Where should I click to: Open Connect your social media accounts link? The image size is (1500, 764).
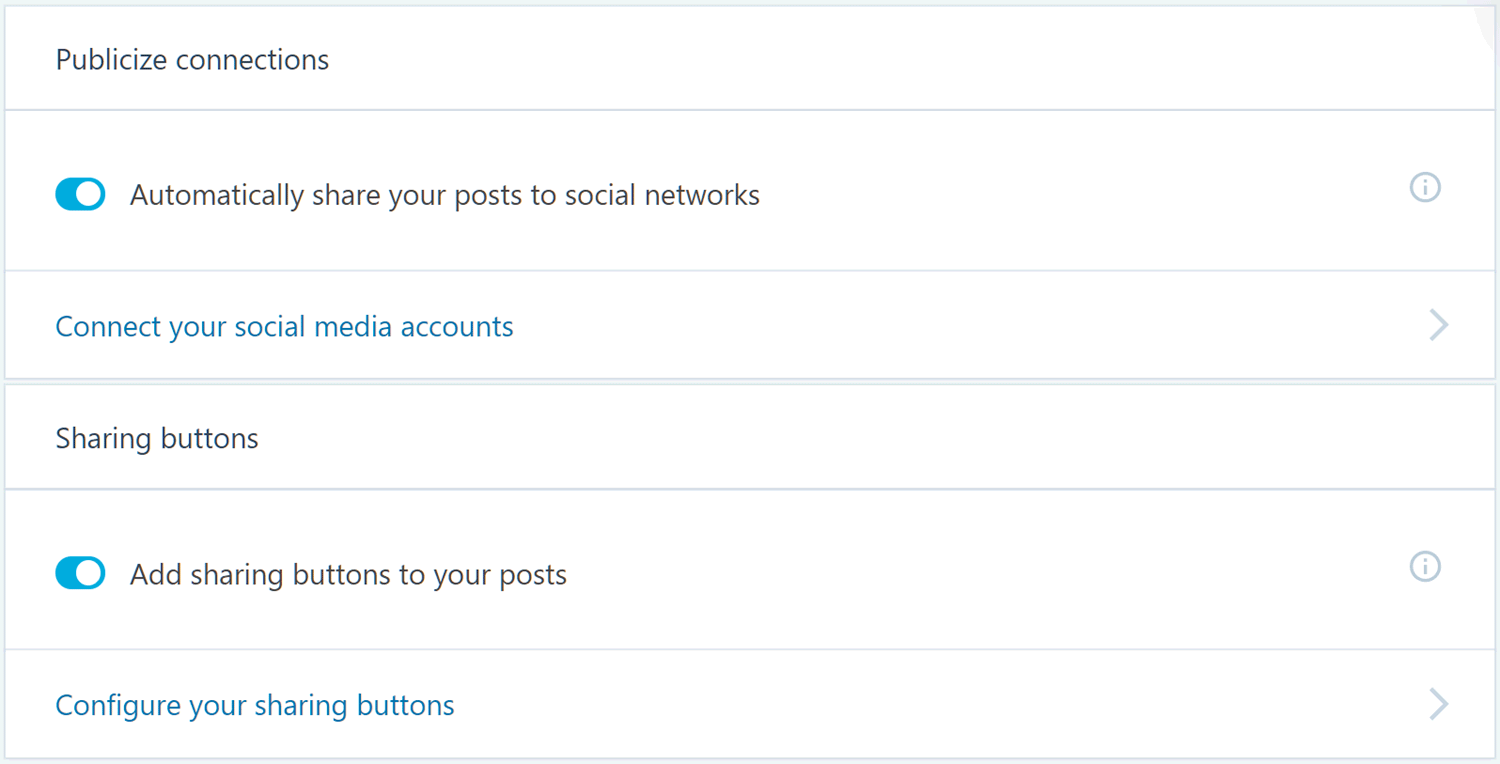(x=284, y=327)
